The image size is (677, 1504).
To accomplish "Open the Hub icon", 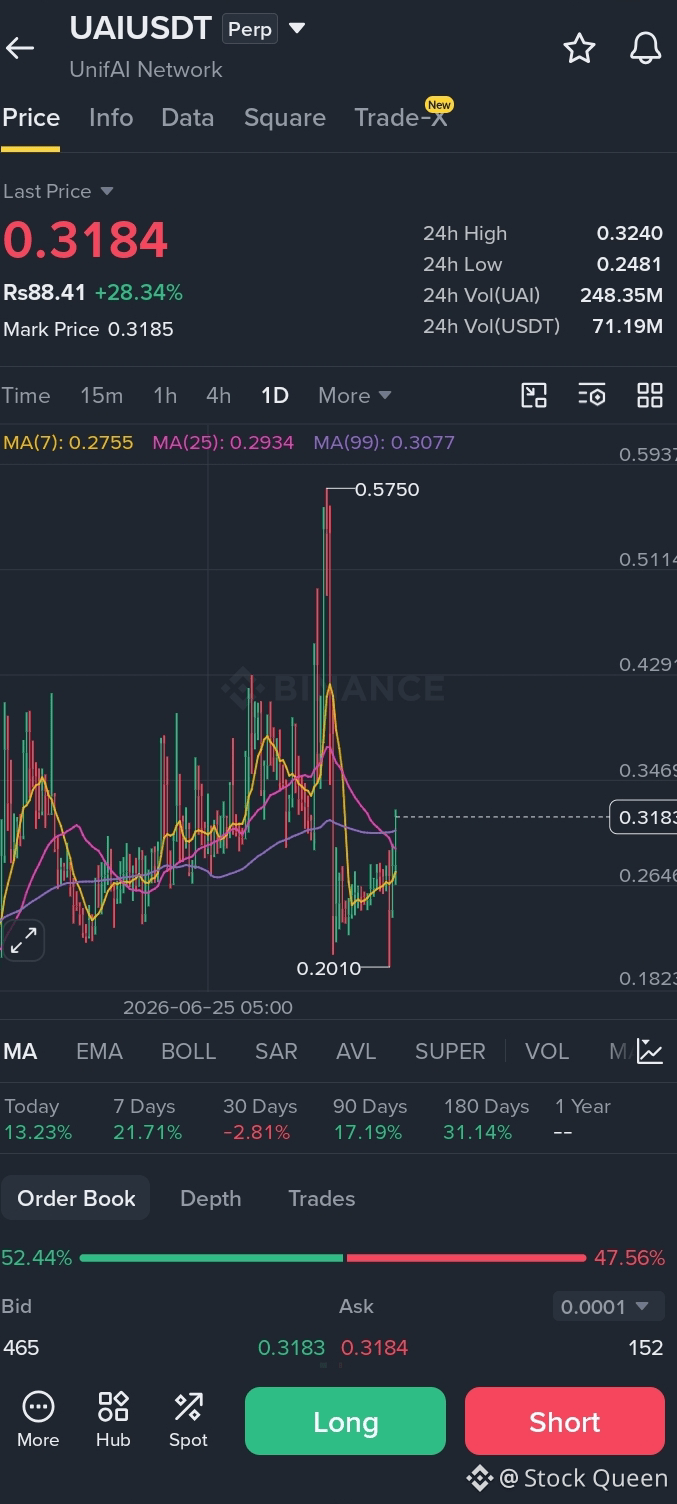I will (x=113, y=1419).
